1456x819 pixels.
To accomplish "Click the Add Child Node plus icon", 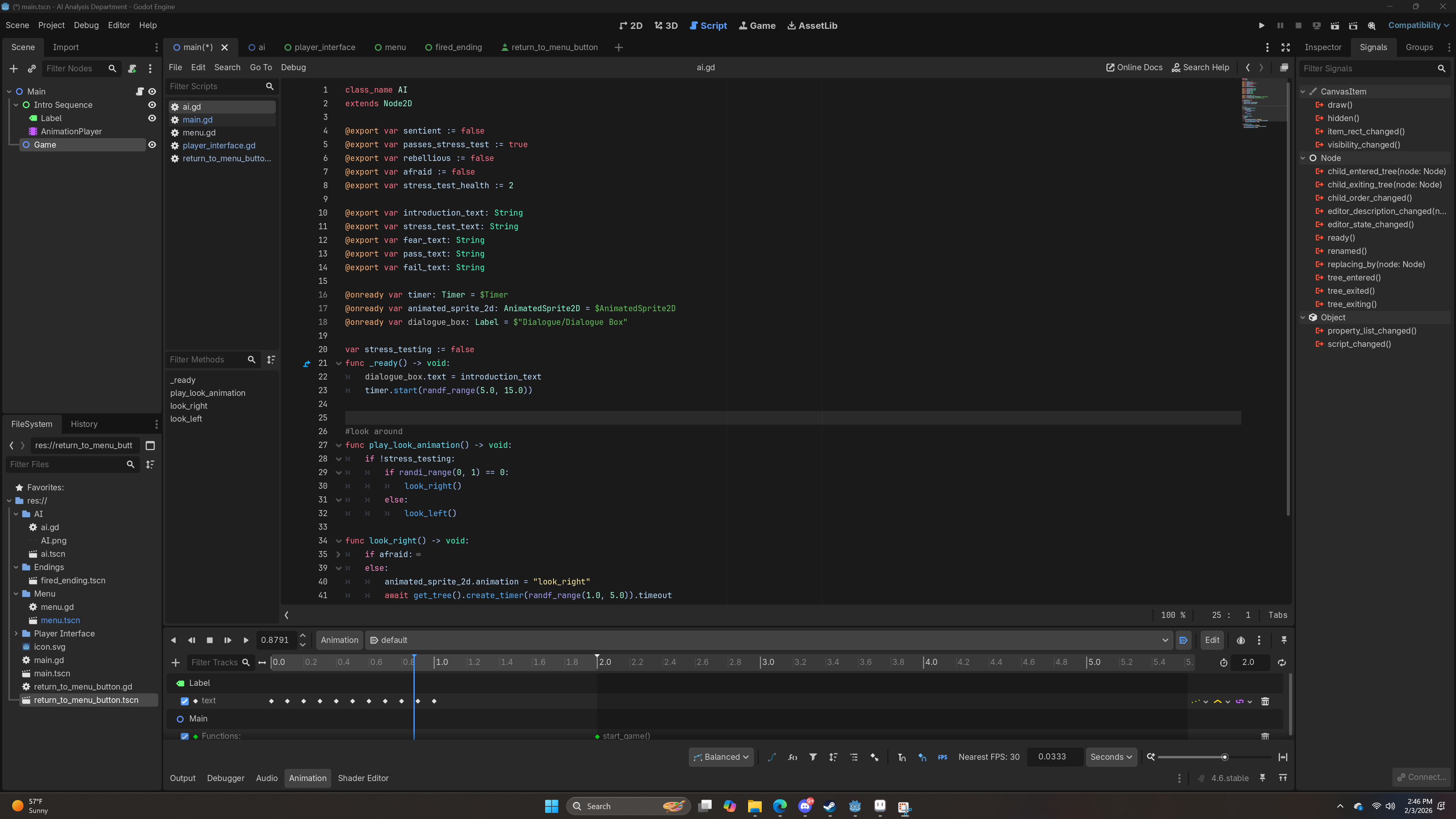I will click(14, 68).
